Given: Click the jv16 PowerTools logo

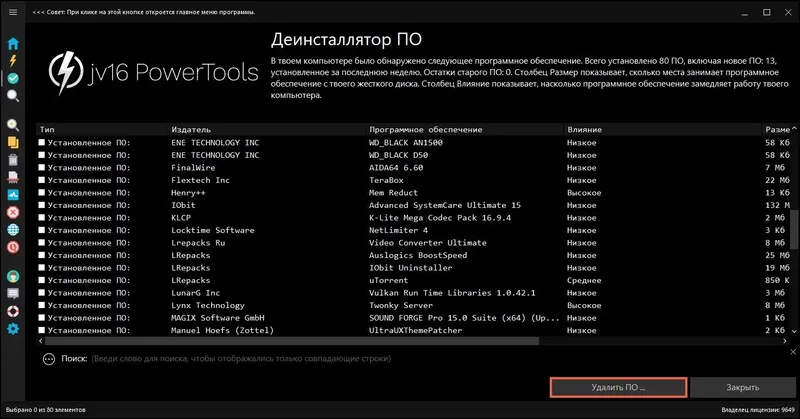Looking at the screenshot, I should click(x=154, y=72).
